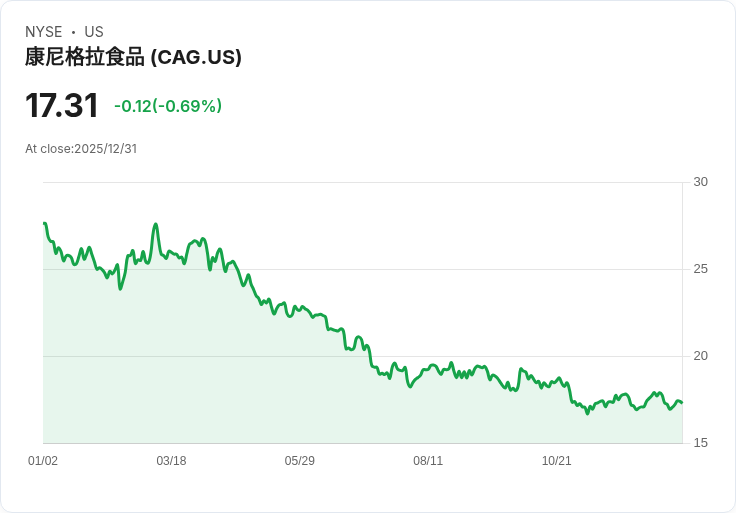This screenshot has height=513, width=736.
Task: Click the NYSE exchange label
Action: click(44, 32)
